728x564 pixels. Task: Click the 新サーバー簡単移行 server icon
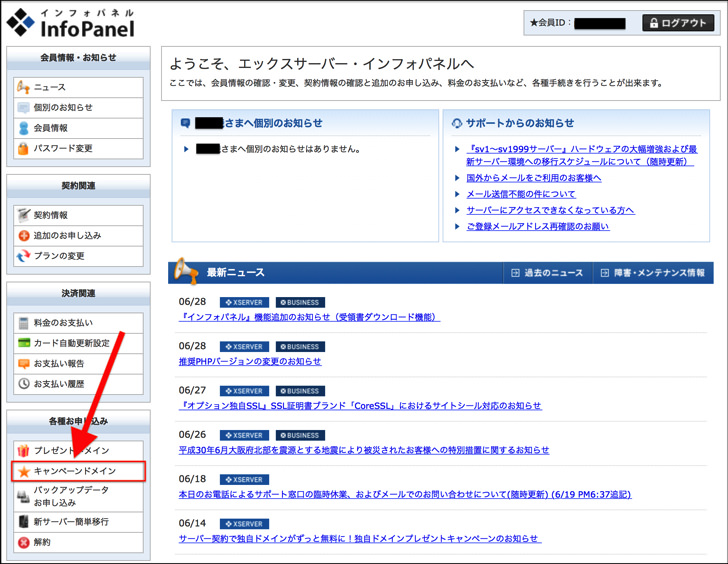pos(23,522)
